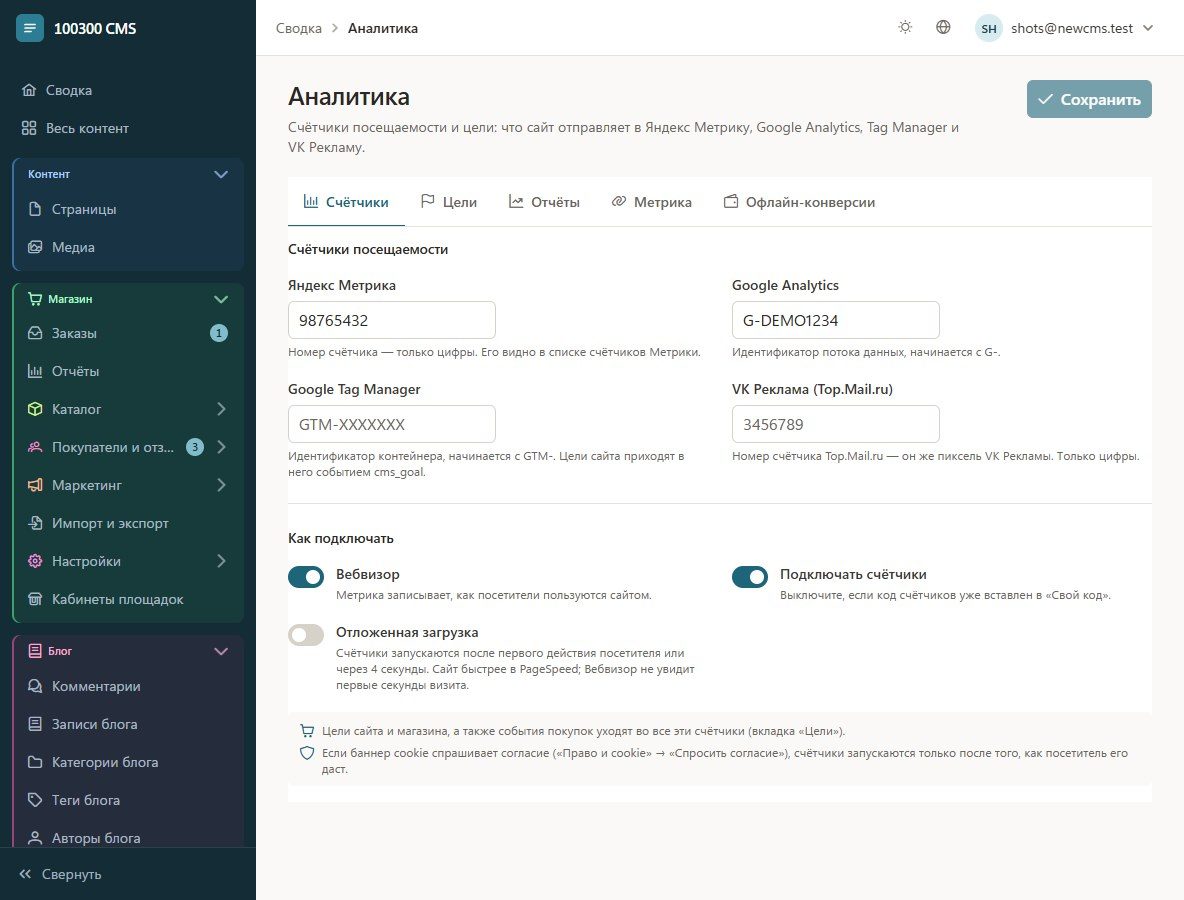
Task: Click the Отчёты chart icon in sidebar
Action: click(x=35, y=371)
